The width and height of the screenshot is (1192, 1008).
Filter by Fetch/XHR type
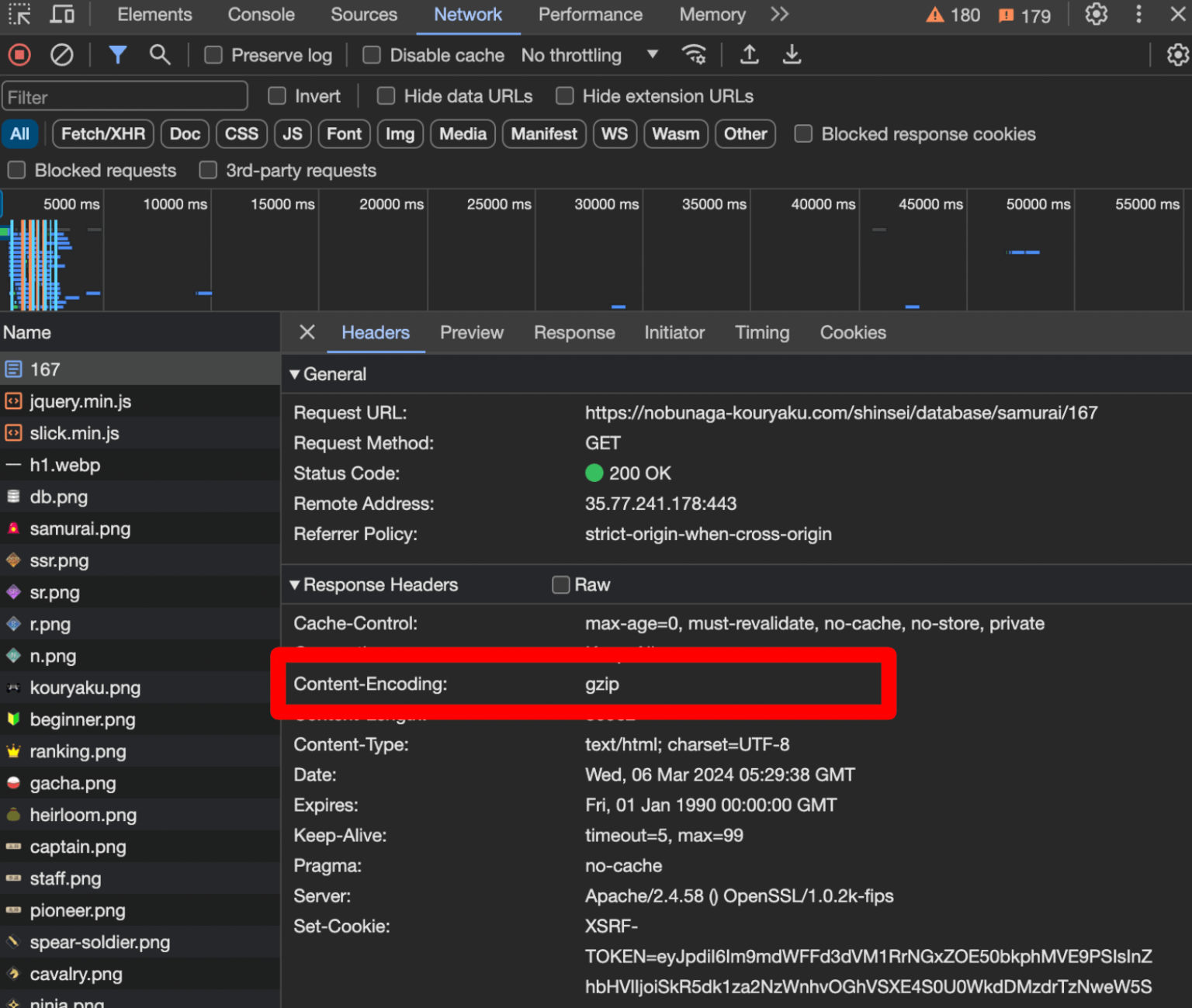click(103, 133)
